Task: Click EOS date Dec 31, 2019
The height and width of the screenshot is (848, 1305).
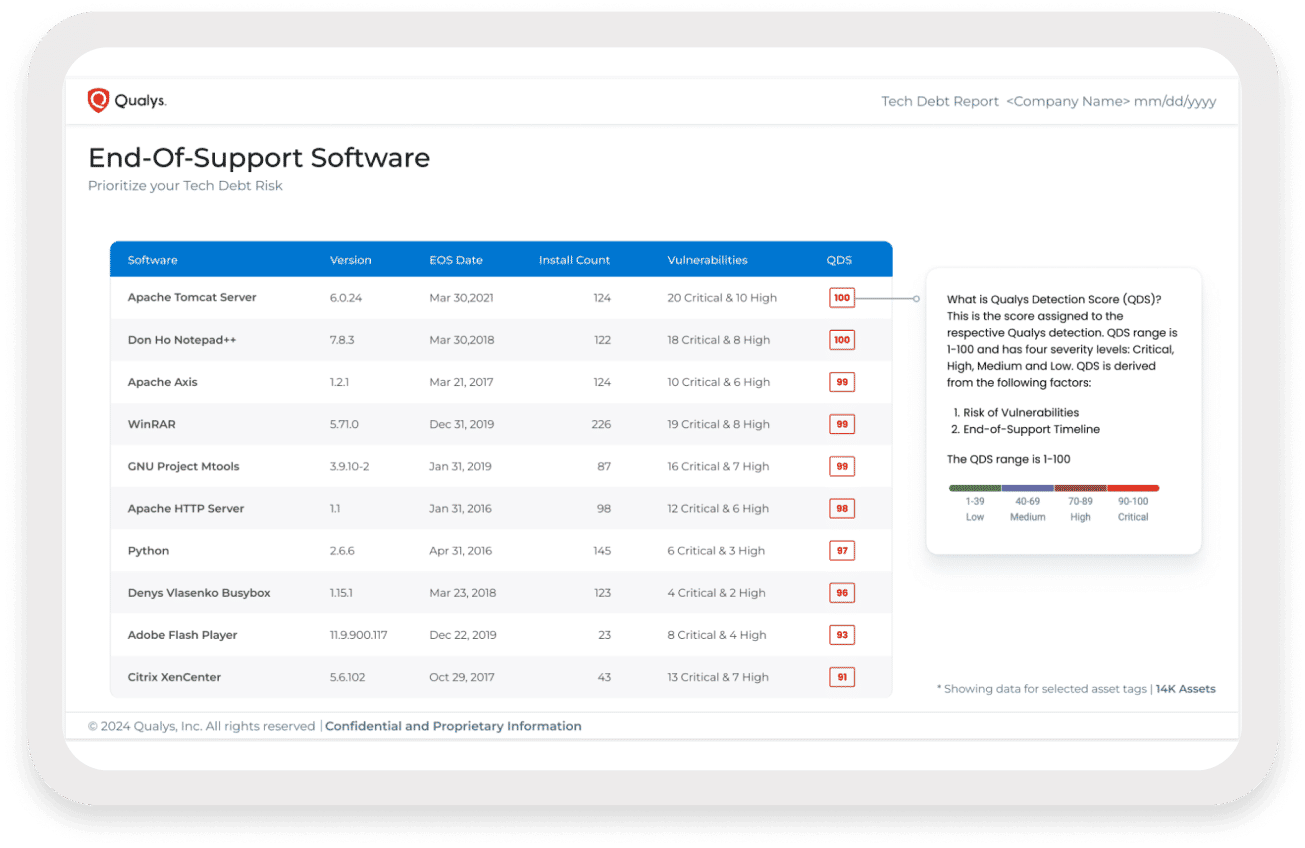Action: [461, 424]
